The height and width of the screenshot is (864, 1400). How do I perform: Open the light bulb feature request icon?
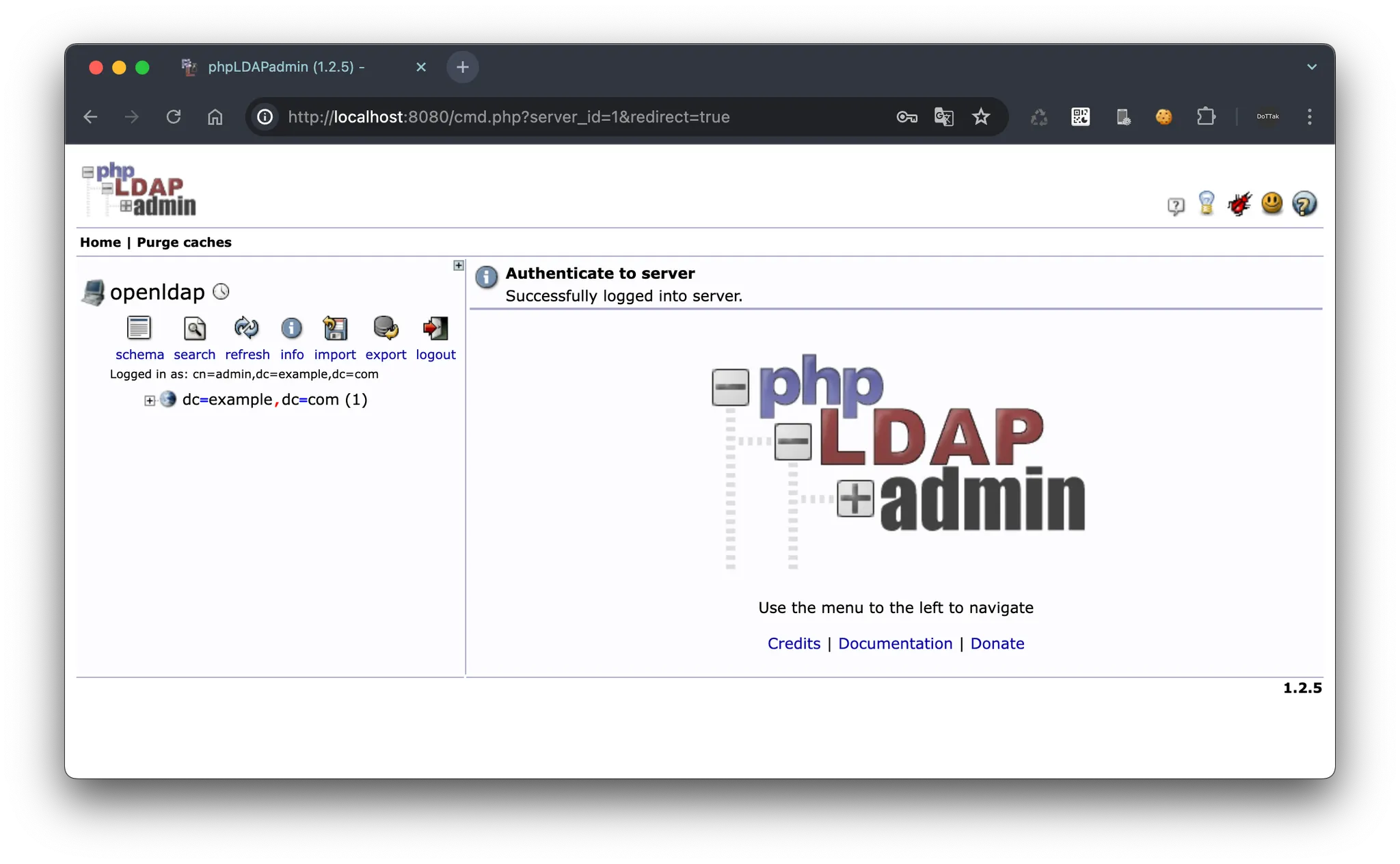[x=1207, y=204]
